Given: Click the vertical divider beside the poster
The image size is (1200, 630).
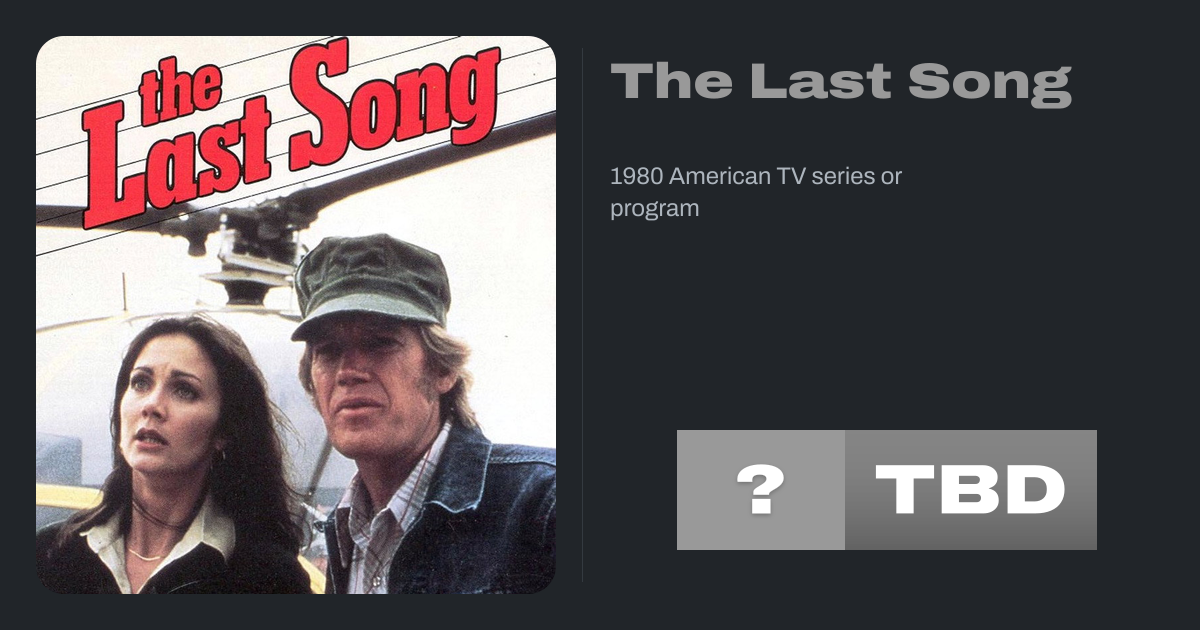Looking at the screenshot, I should (583, 315).
